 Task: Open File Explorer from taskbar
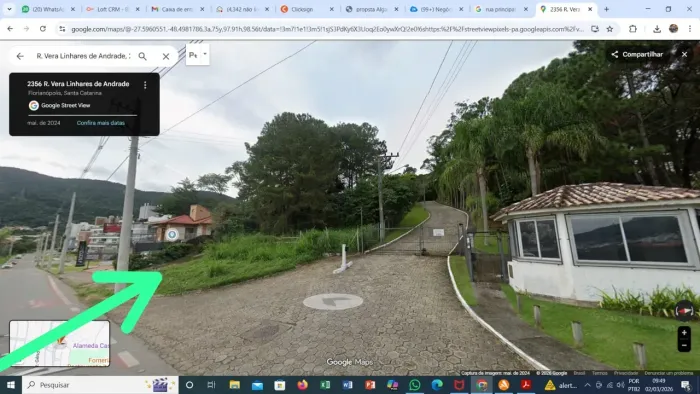click(x=234, y=385)
